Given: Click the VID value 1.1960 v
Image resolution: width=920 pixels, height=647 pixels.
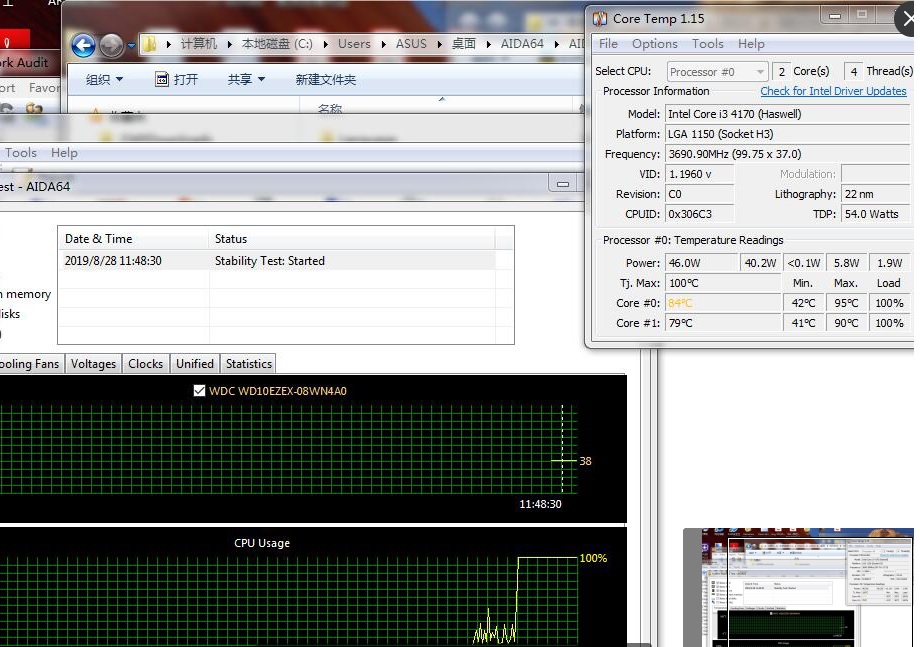Looking at the screenshot, I should click(x=699, y=174).
